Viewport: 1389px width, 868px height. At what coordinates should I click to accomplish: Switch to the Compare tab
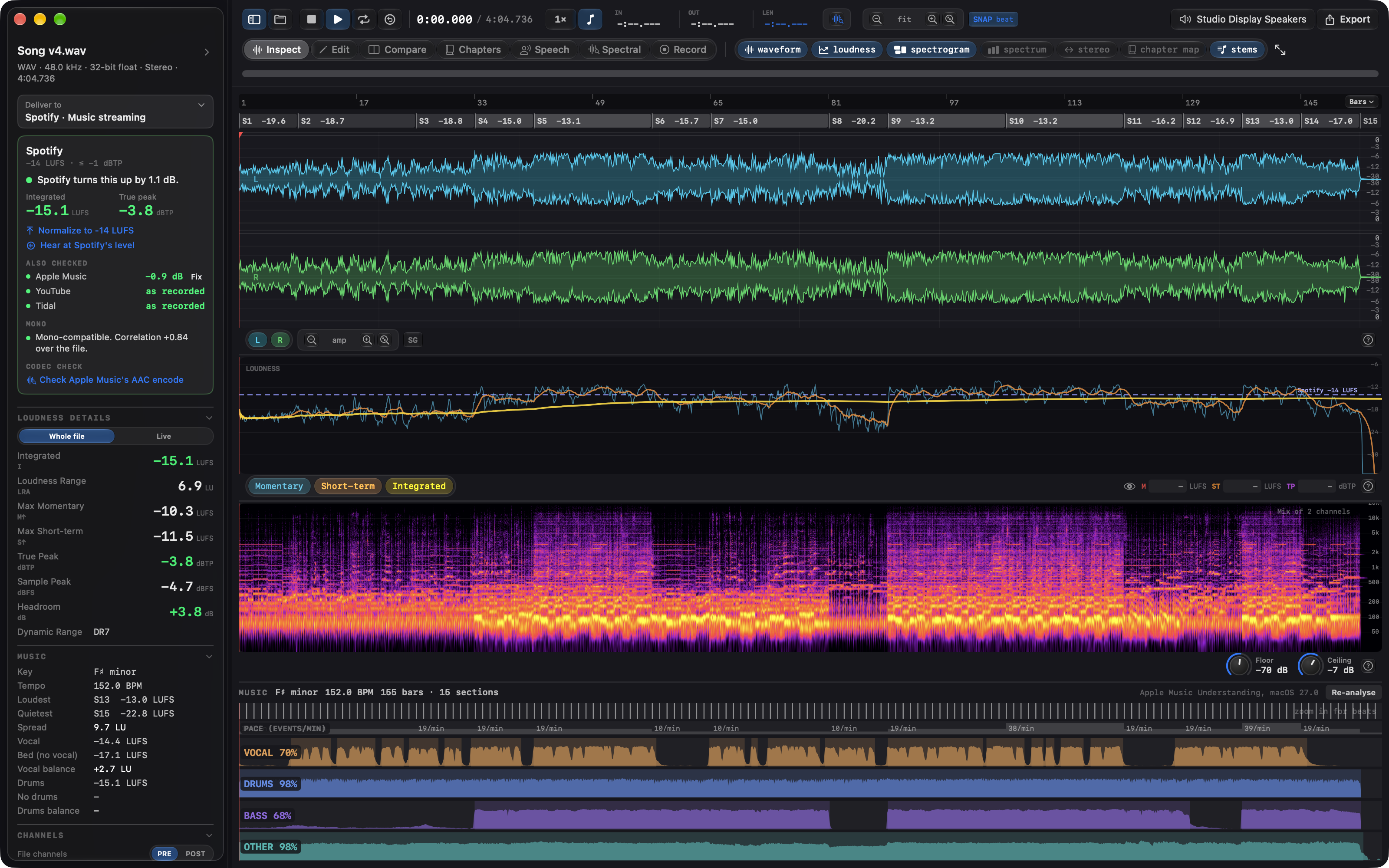click(x=397, y=50)
